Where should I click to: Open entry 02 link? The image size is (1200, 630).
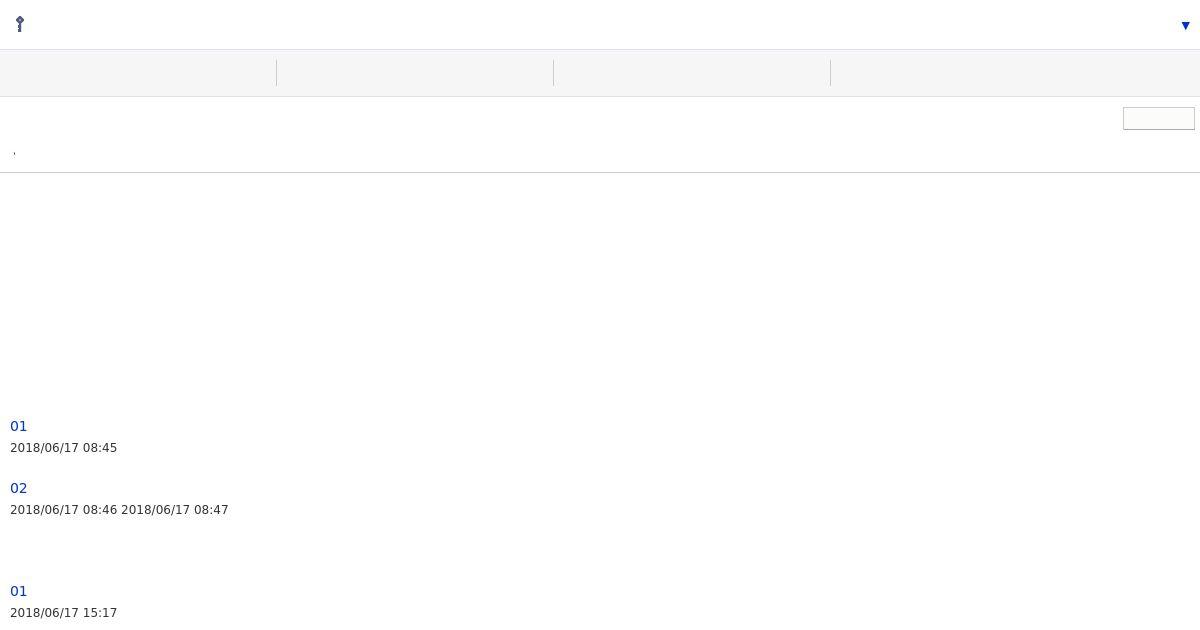(18, 488)
